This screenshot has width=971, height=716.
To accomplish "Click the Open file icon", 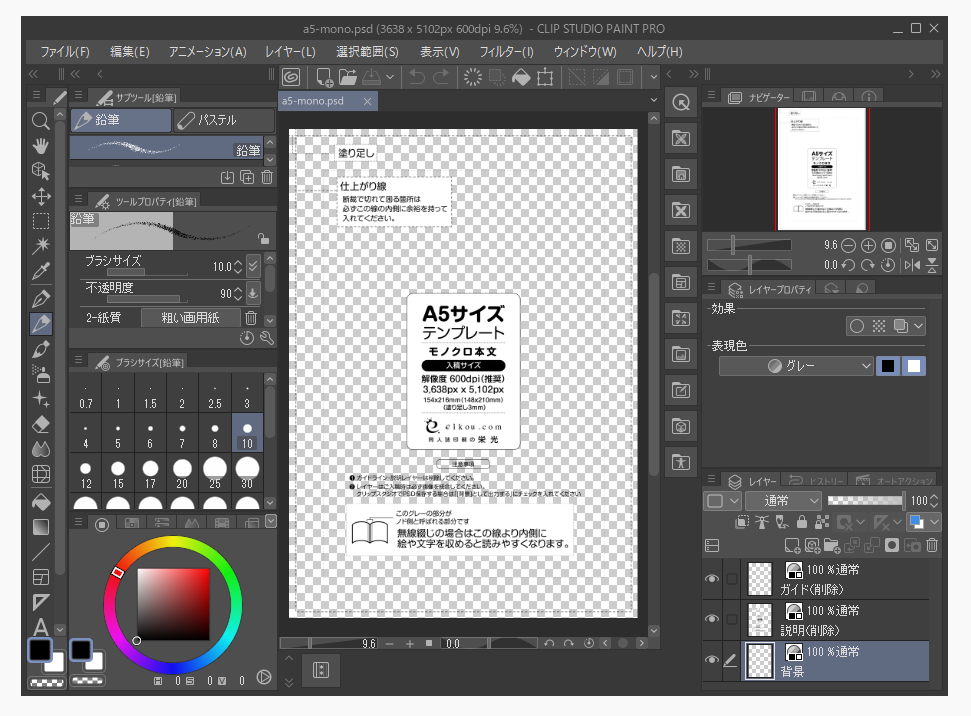I will pos(347,77).
